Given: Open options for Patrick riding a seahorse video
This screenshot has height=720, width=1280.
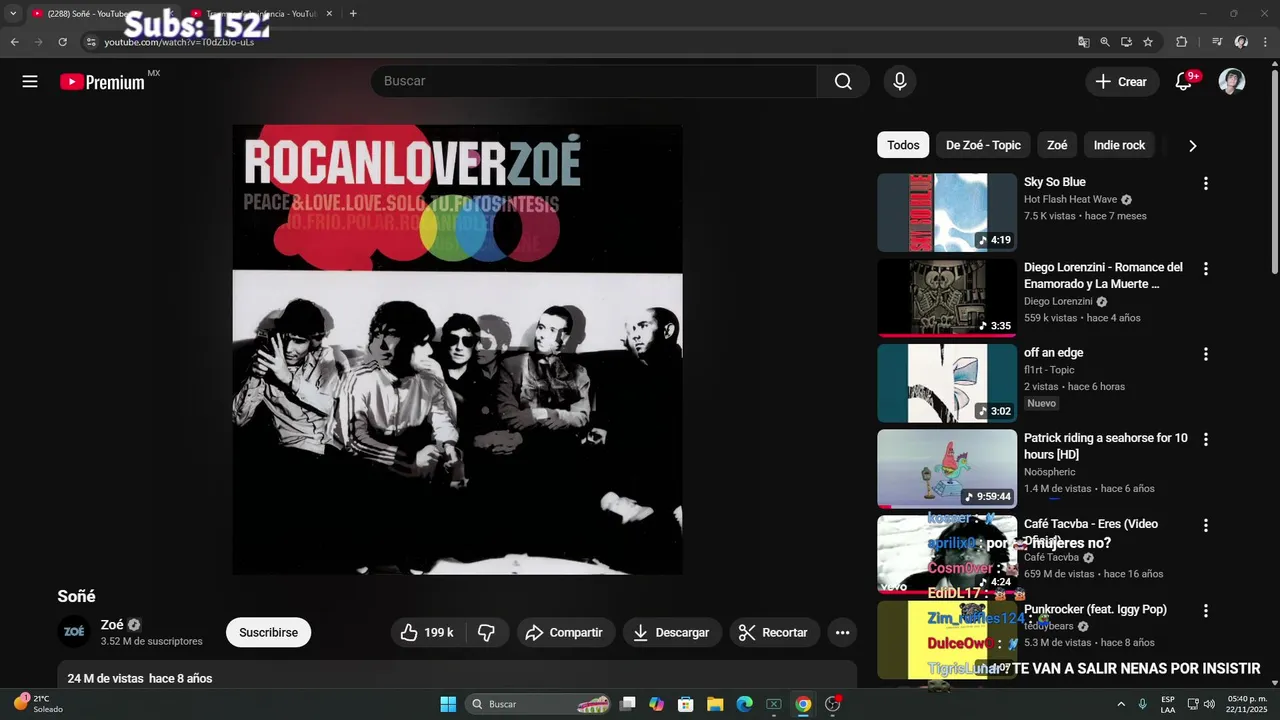Looking at the screenshot, I should (1205, 440).
